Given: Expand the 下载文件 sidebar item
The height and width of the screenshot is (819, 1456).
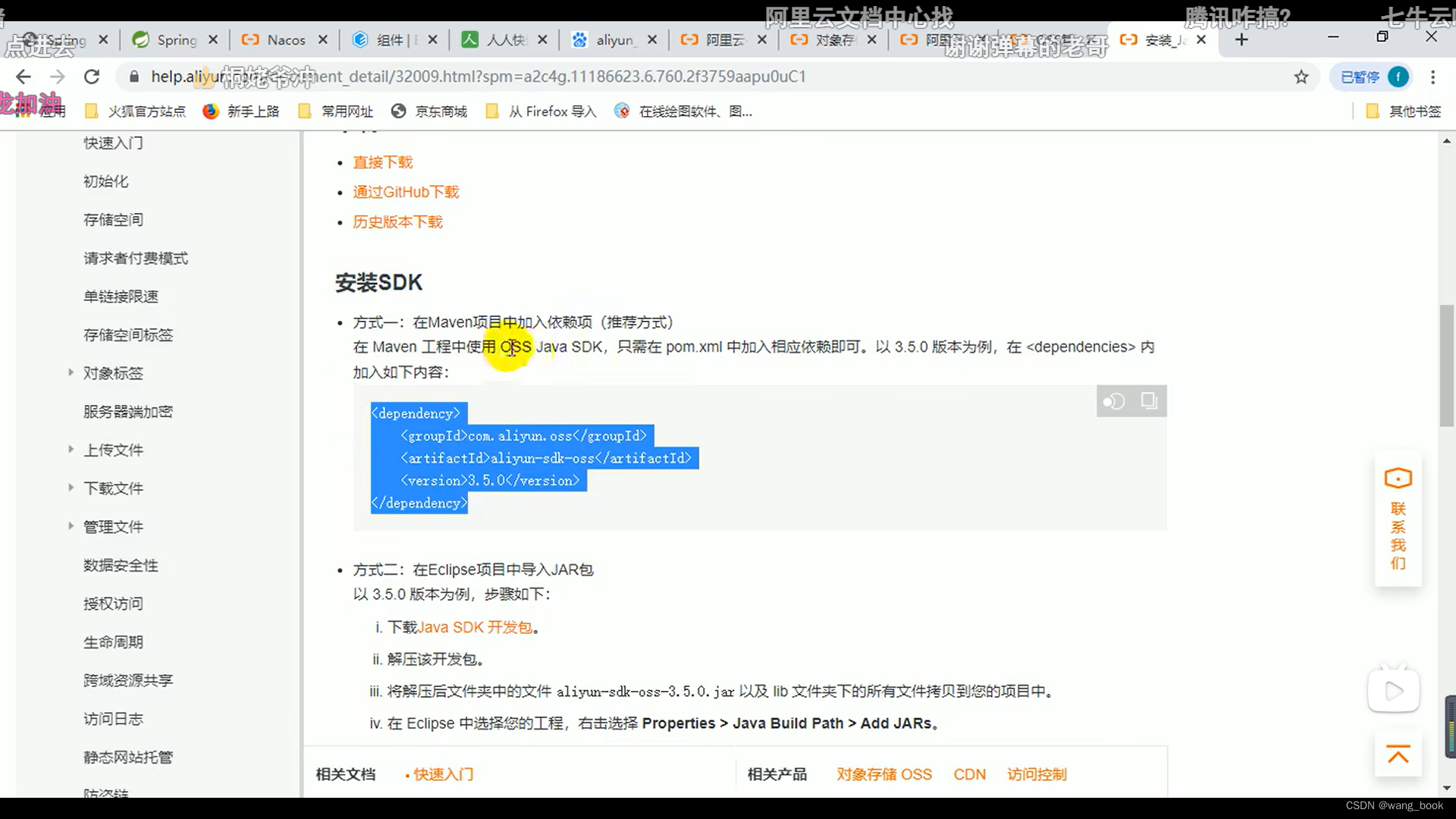Looking at the screenshot, I should [x=71, y=488].
